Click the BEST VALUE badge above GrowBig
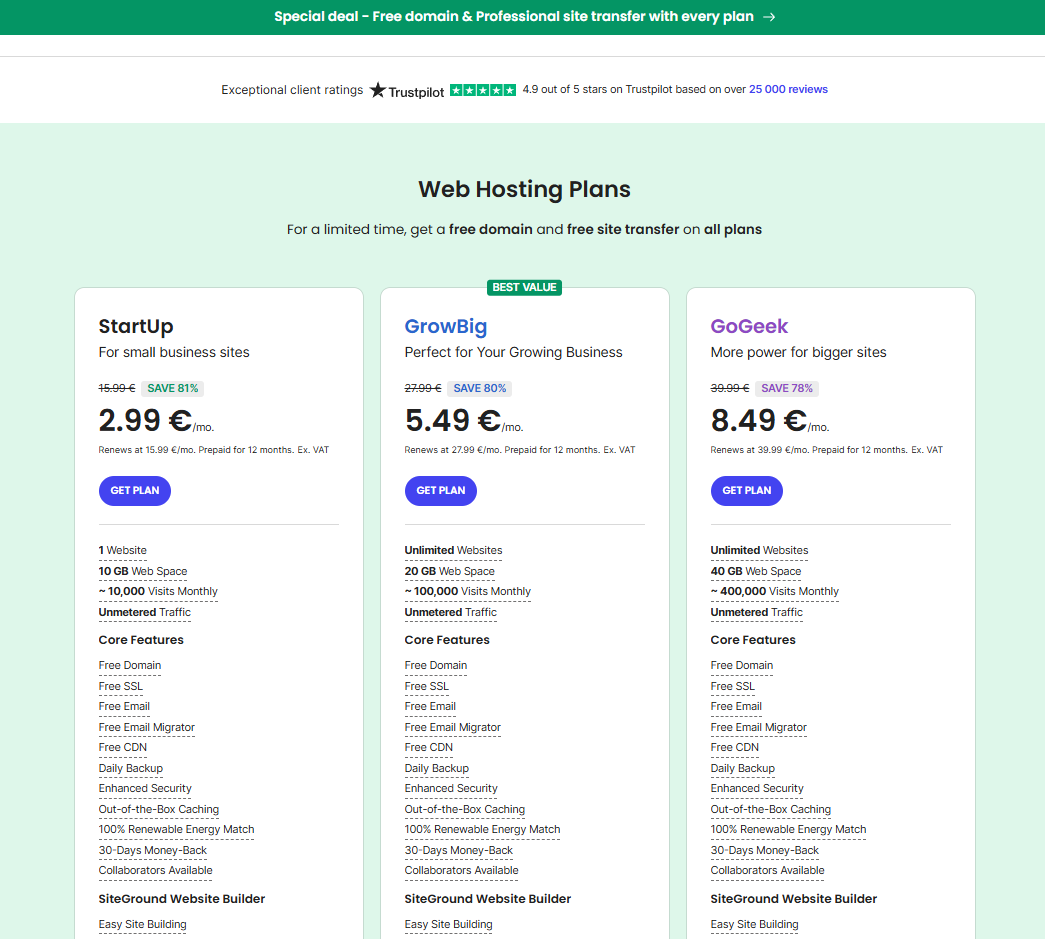The height and width of the screenshot is (939, 1045). (x=524, y=287)
